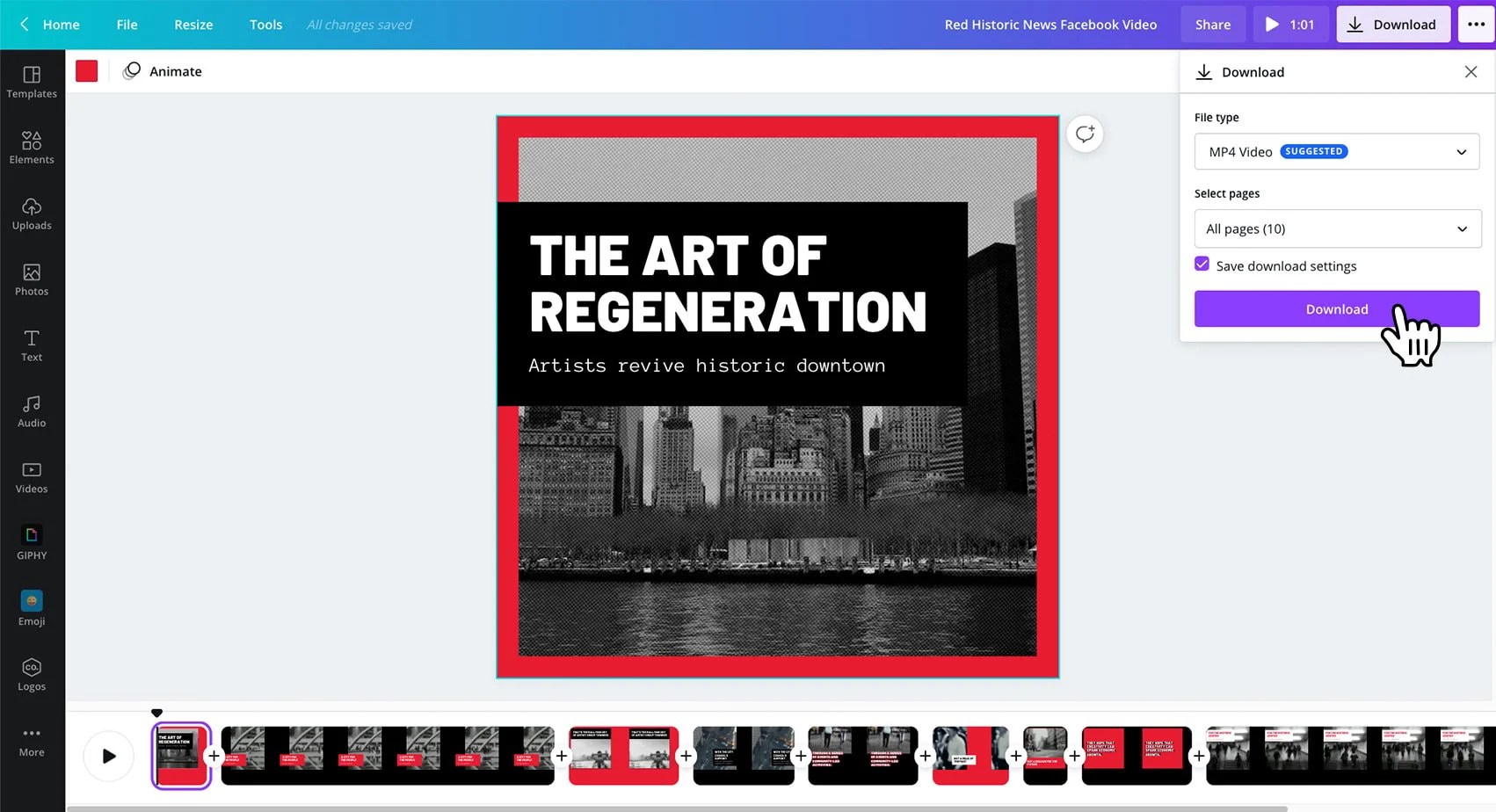
Task: Open the Tools menu
Action: [265, 24]
